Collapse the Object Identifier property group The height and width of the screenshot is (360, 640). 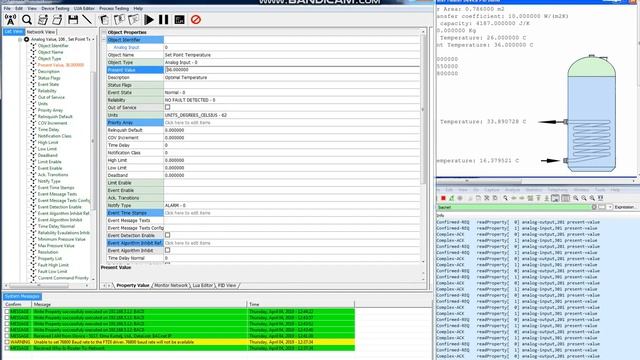tap(104, 40)
